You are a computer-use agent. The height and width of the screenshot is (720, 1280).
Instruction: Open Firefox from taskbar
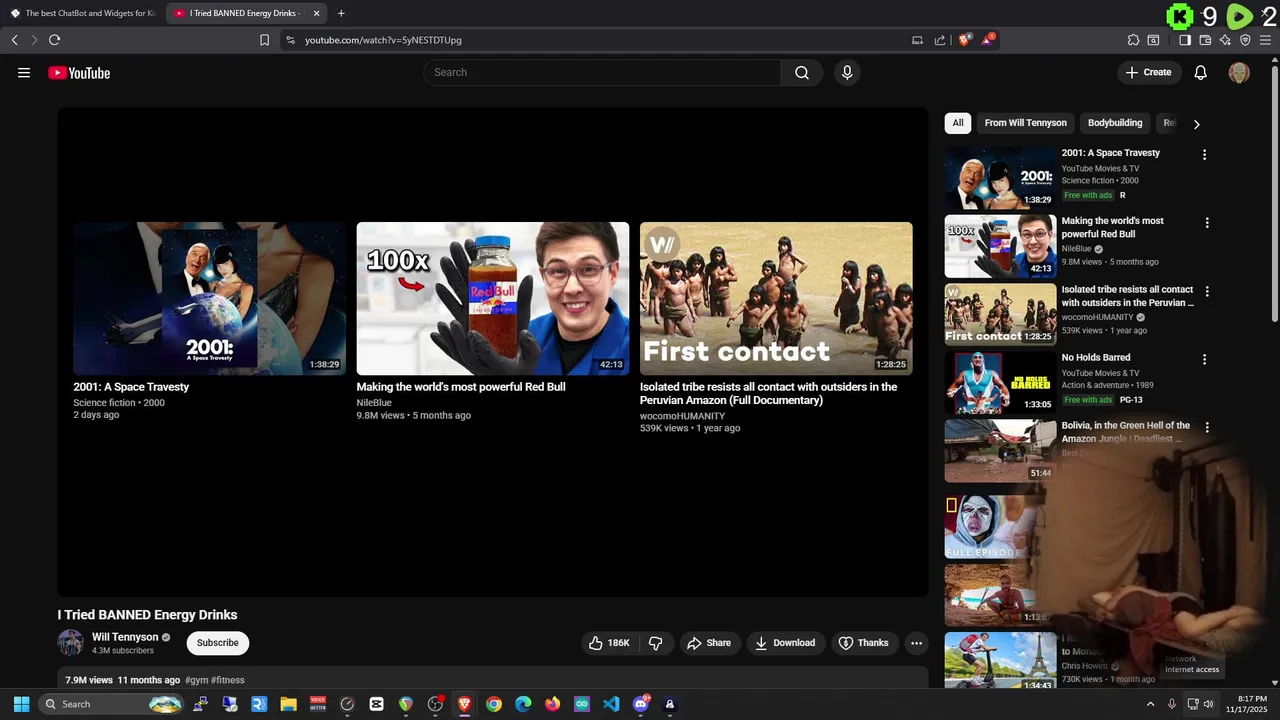[552, 704]
